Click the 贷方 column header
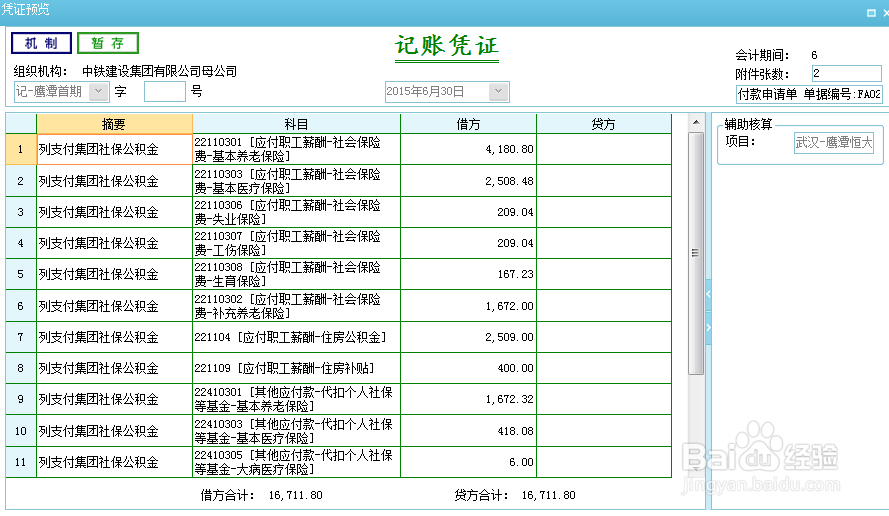889x516 pixels. [x=603, y=124]
